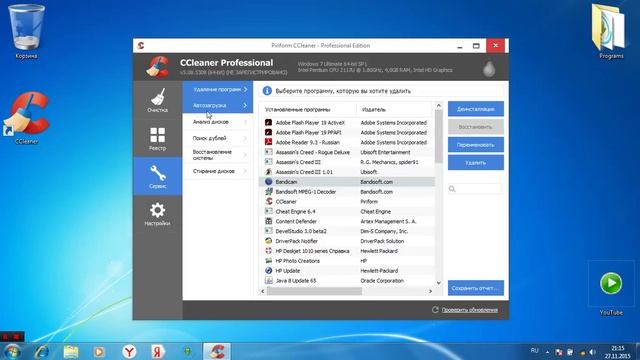Open the media player taskbar icon
Viewport: 640px width, 360px height.
coord(99,351)
